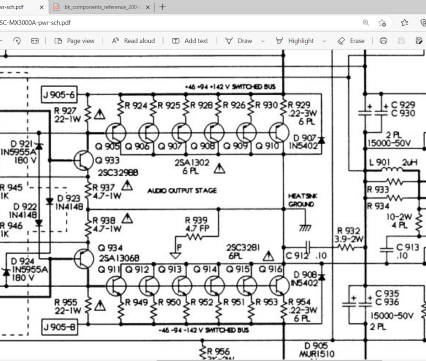This screenshot has width=426, height=361.
Task: Click the J 905-8 connector label
Action: (x=59, y=327)
